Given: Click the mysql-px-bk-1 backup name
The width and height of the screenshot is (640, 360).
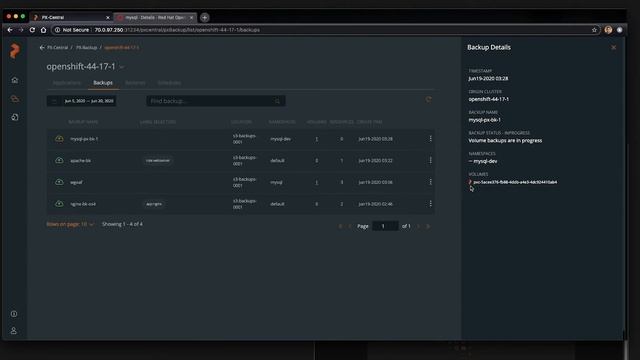Looking at the screenshot, I should [84, 139].
